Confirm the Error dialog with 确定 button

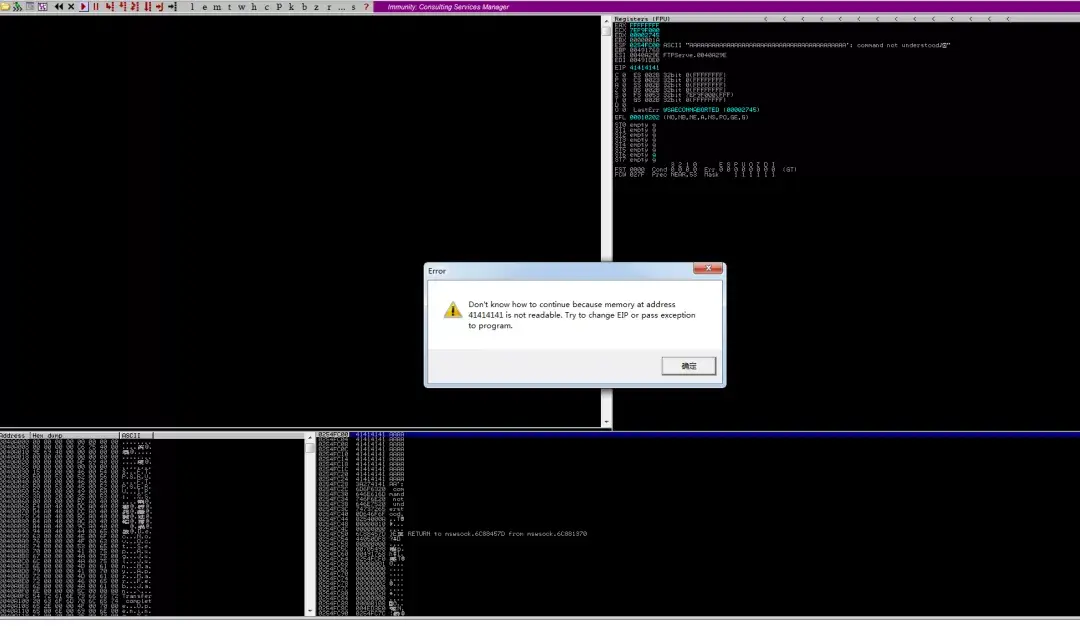[x=689, y=366]
